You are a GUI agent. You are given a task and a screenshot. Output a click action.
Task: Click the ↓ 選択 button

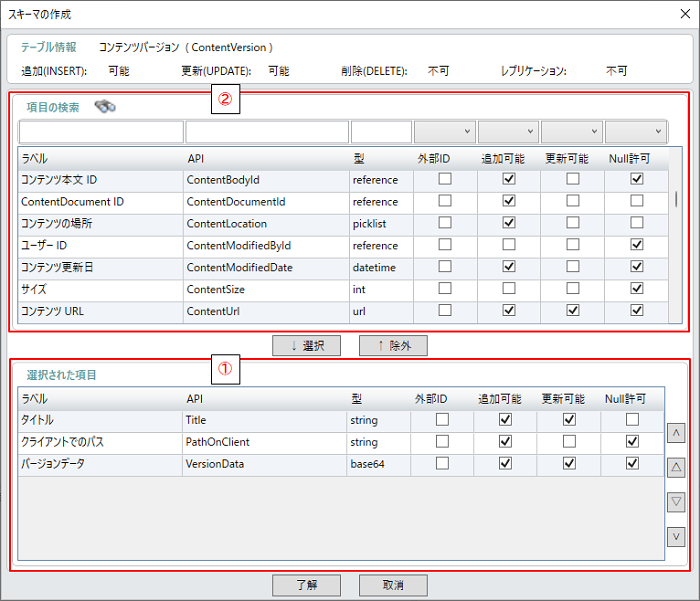coord(307,345)
